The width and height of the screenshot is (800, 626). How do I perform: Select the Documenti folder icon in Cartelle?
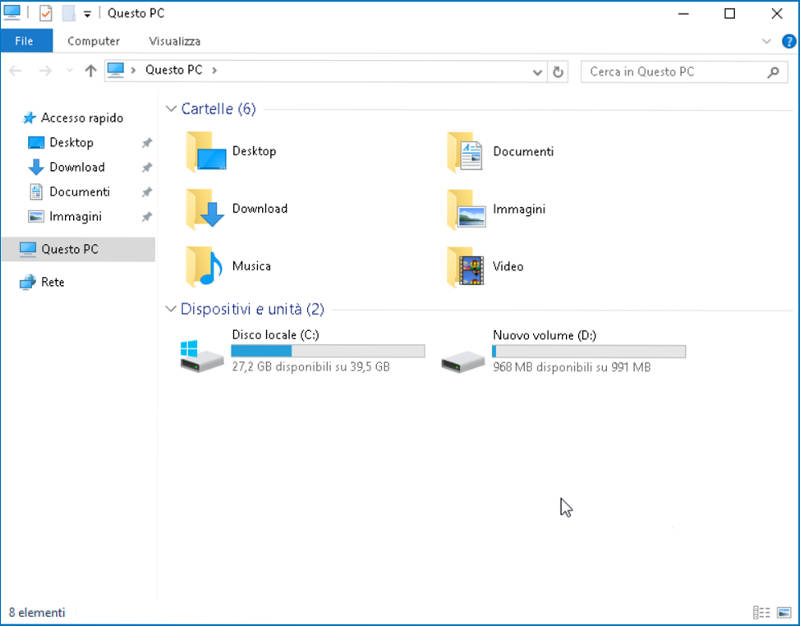click(465, 152)
